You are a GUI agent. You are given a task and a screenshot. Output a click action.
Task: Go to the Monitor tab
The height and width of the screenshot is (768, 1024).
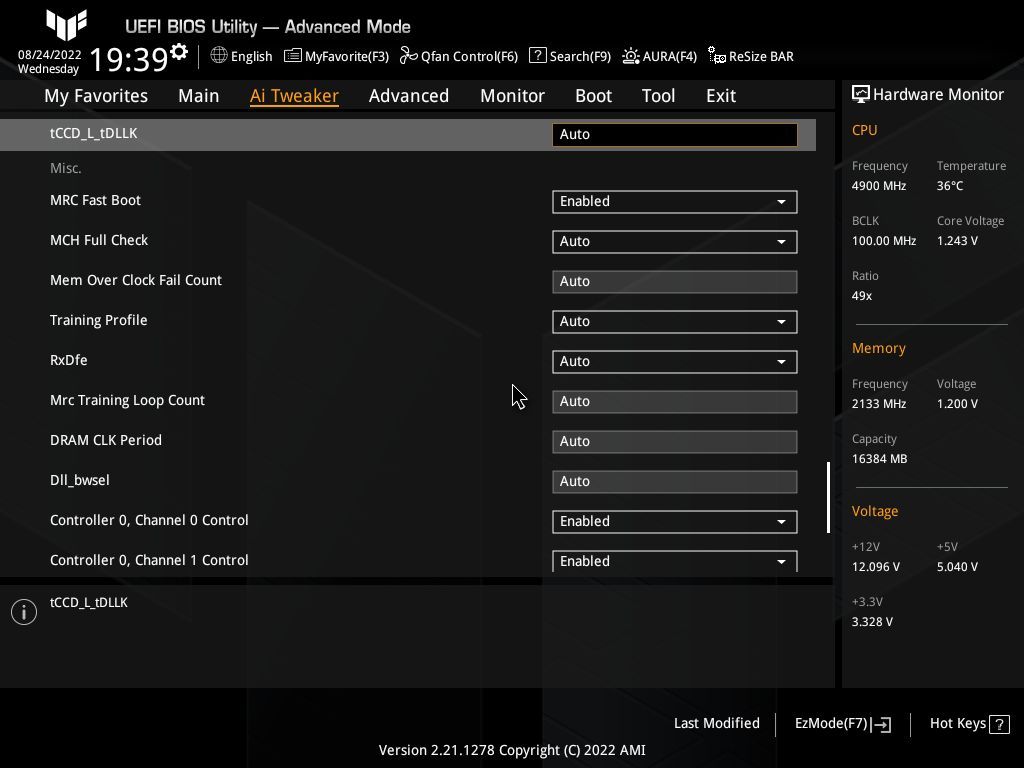coord(512,96)
